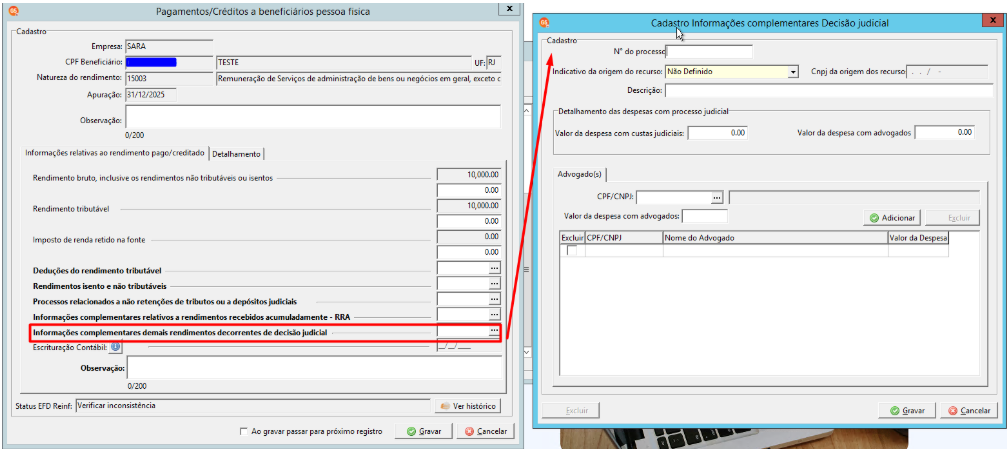Image resolution: width=1007 pixels, height=452 pixels.
Task: Click the Escrituração Contábil info icon
Action: (x=116, y=347)
